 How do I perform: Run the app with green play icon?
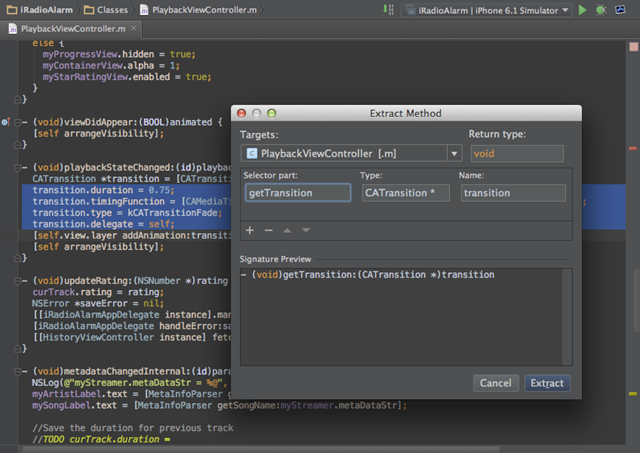(582, 10)
